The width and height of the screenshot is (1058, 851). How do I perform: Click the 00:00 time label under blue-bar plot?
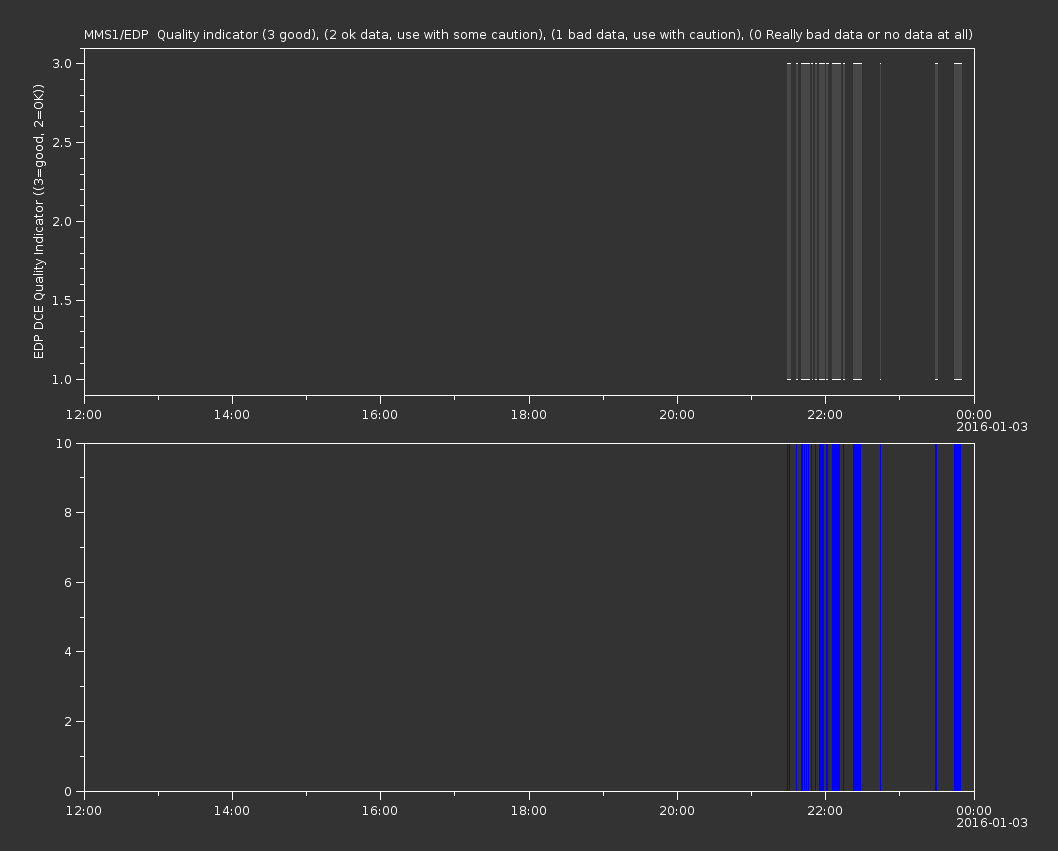tap(974, 811)
